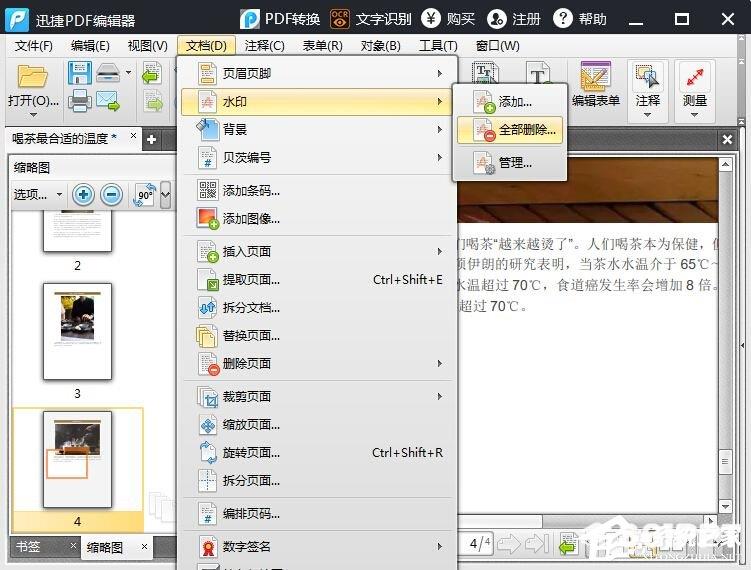
Task: Close the document pane with X
Action: (x=727, y=139)
